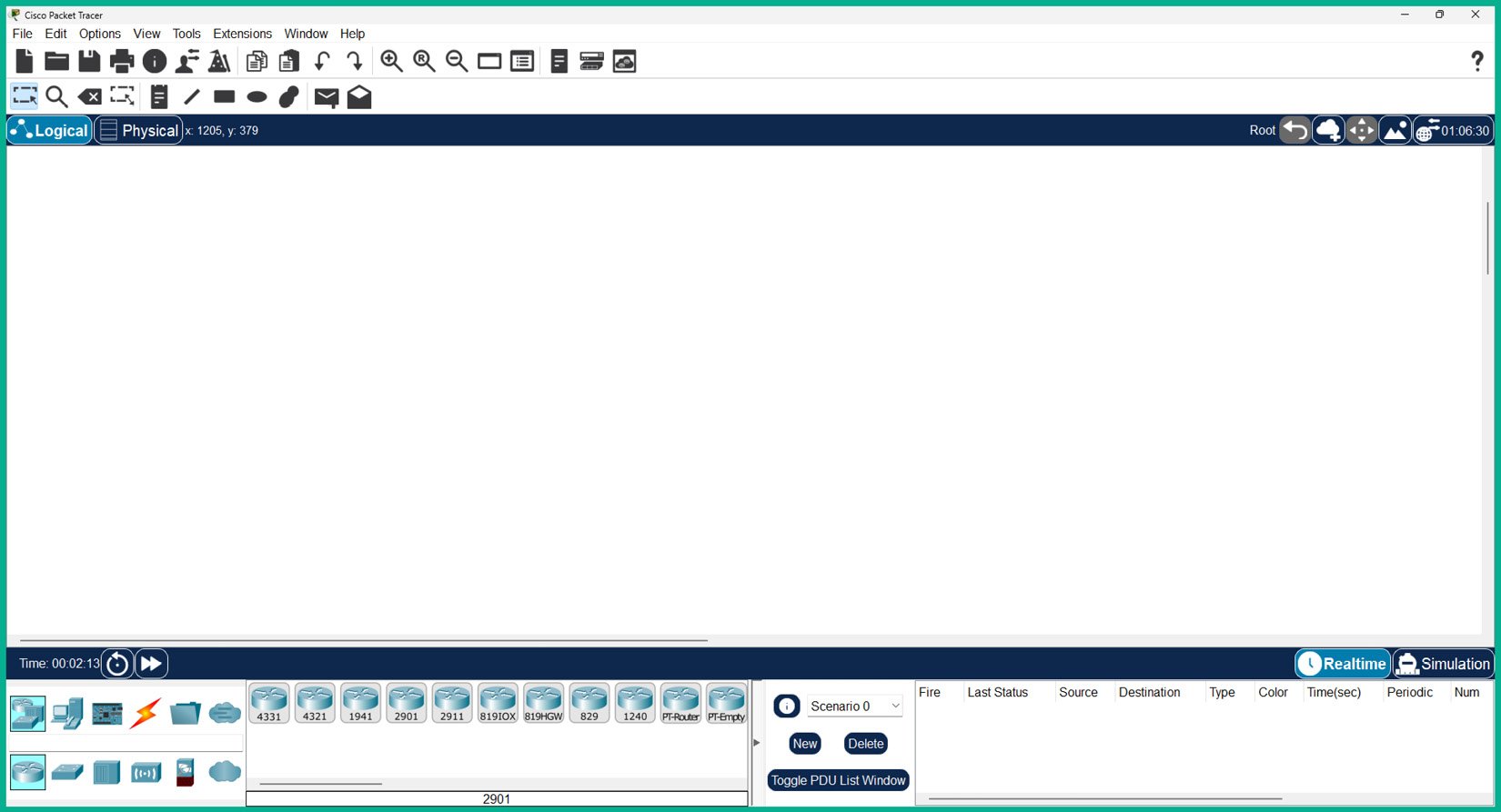
Task: Click Add Simple PDU envelope icon
Action: click(x=327, y=96)
